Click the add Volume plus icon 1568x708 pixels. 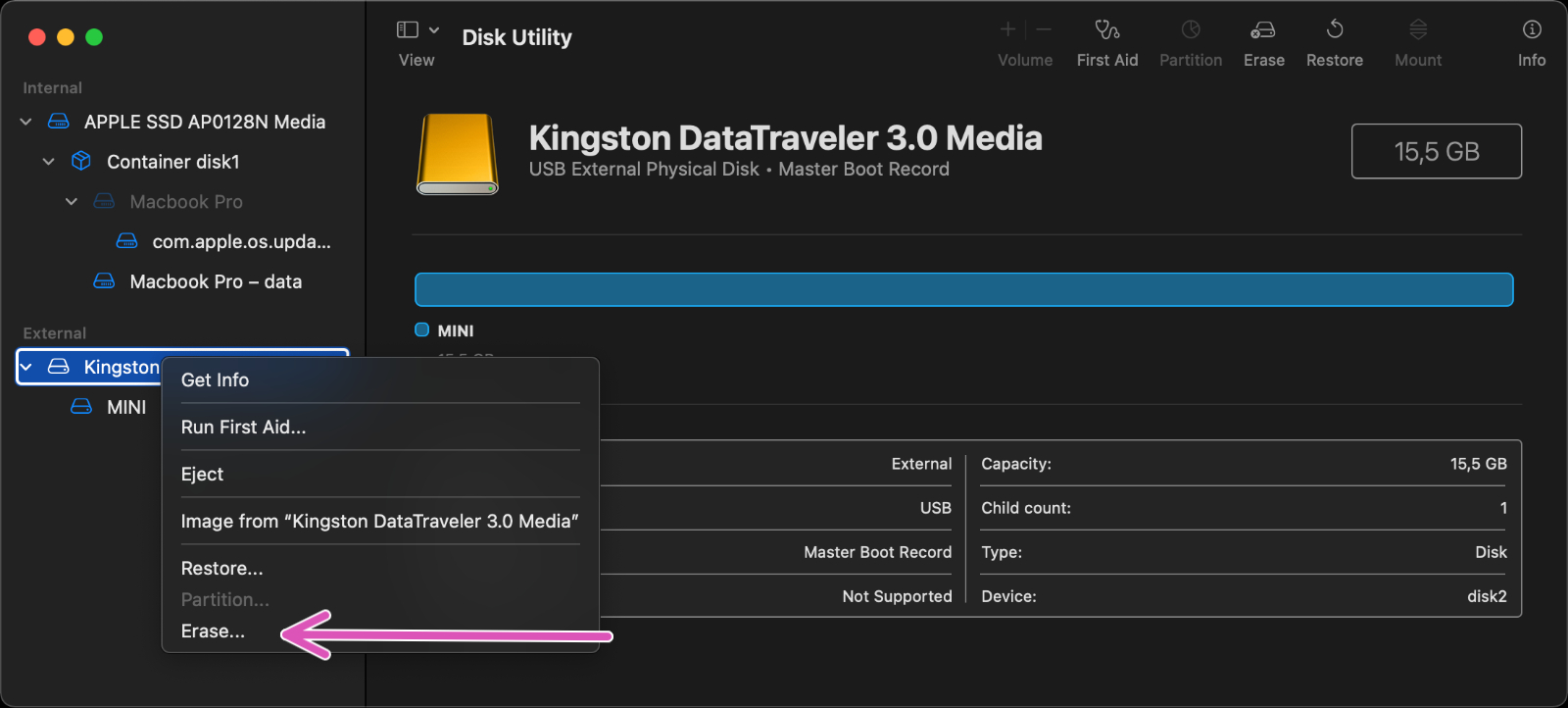1007,29
